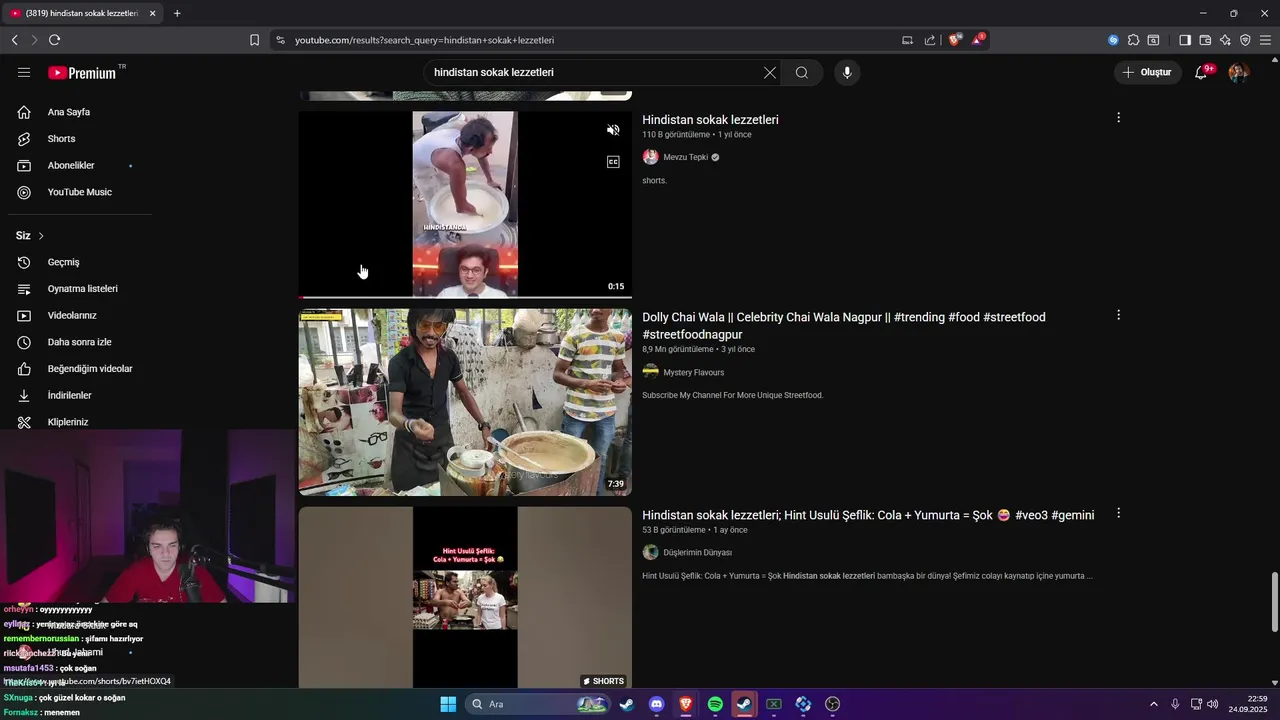This screenshot has height=720, width=1280.
Task: Open Discord from the taskbar
Action: (x=656, y=704)
